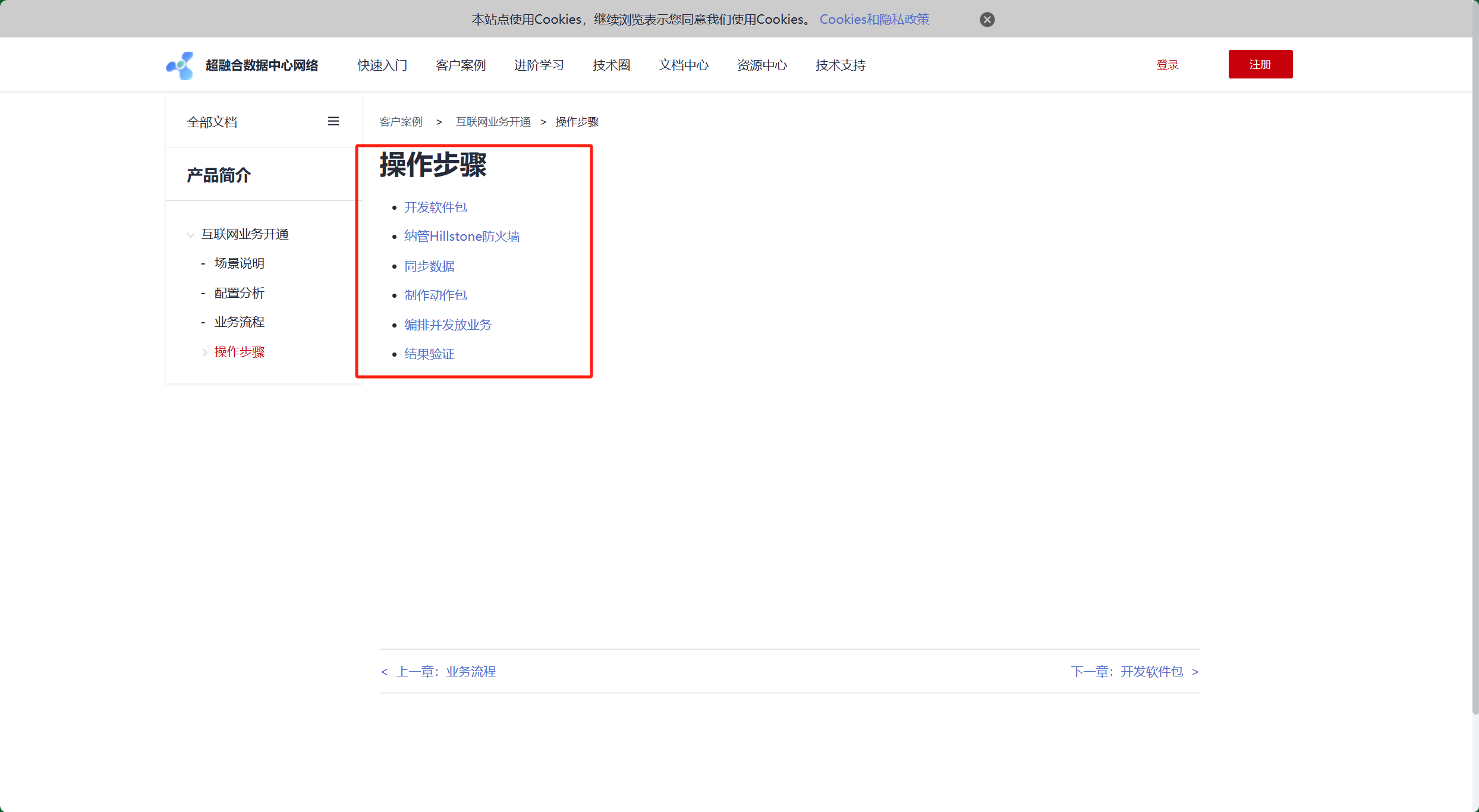The image size is (1479, 812).
Task: Open the 同步数据 link
Action: [x=429, y=266]
